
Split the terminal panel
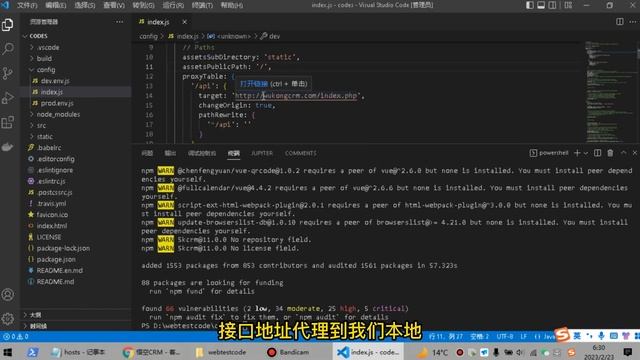click(598, 153)
